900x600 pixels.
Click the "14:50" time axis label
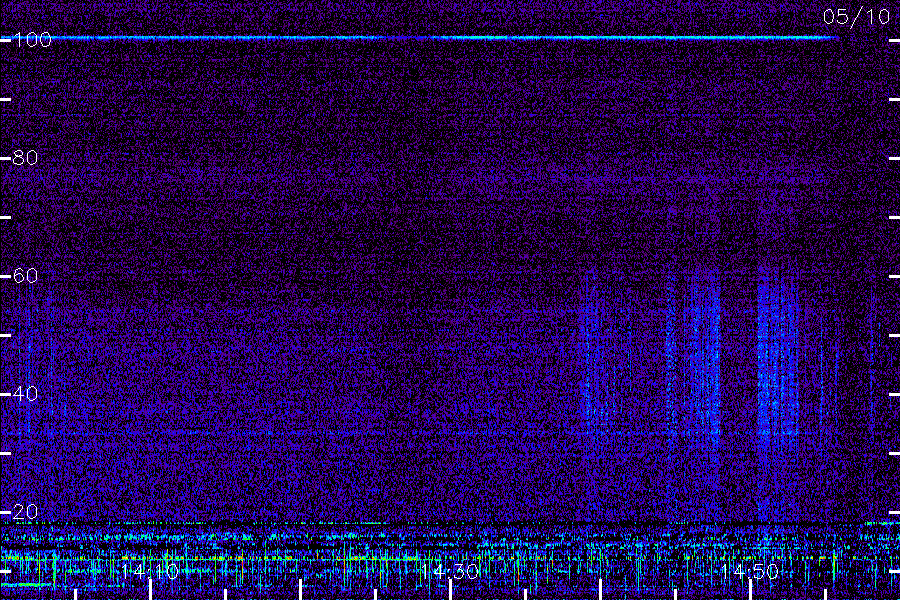tap(750, 571)
